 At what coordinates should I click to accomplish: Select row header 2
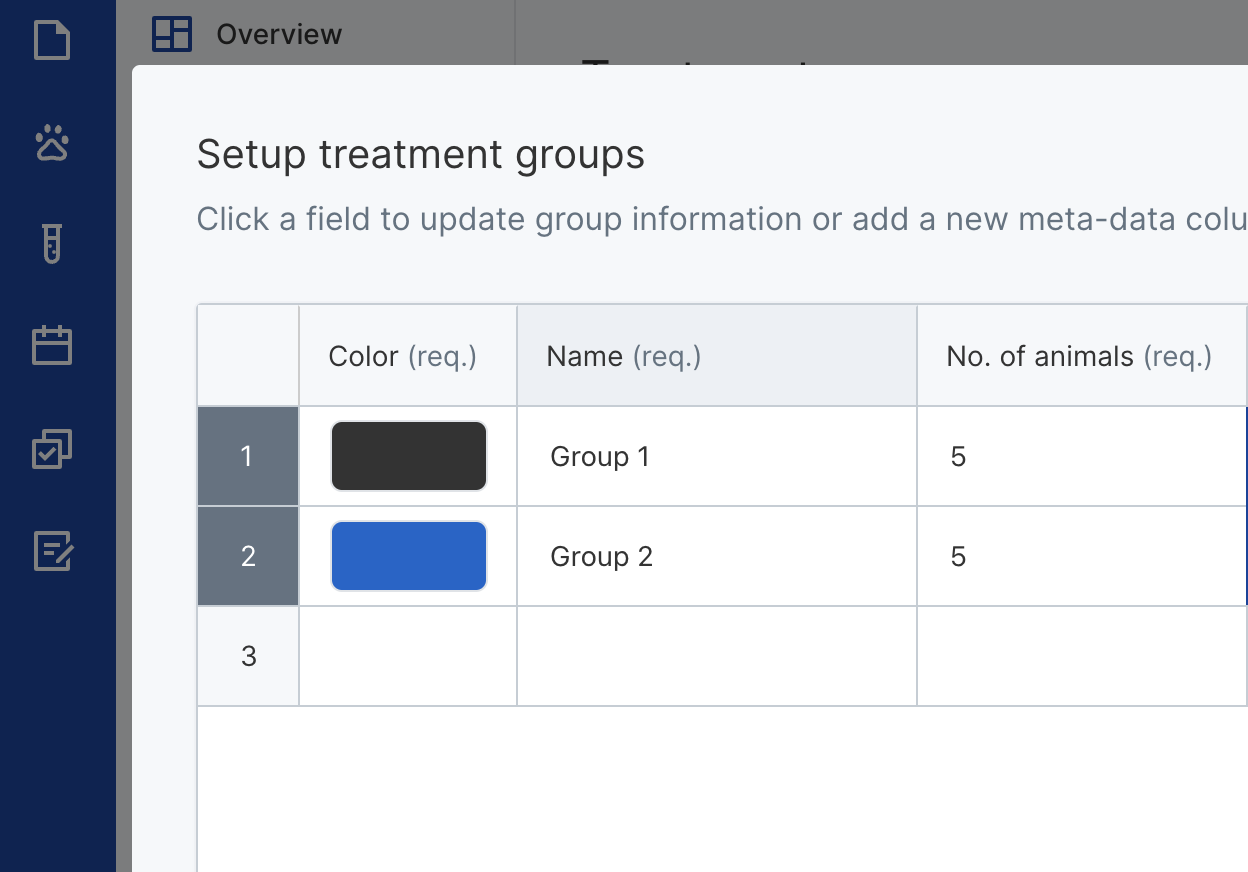coord(248,556)
